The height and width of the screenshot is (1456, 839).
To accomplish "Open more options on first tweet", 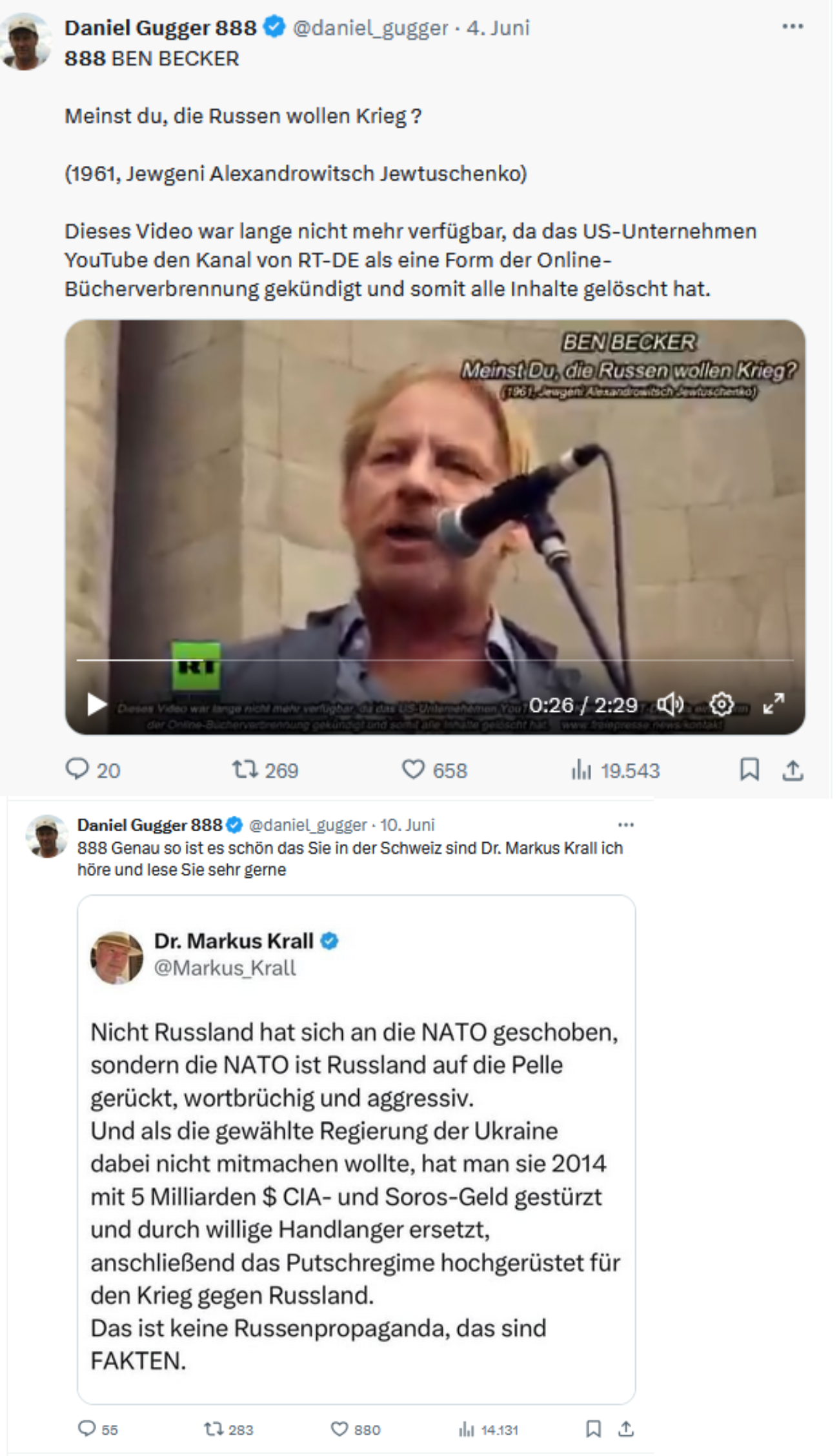I will 792,26.
